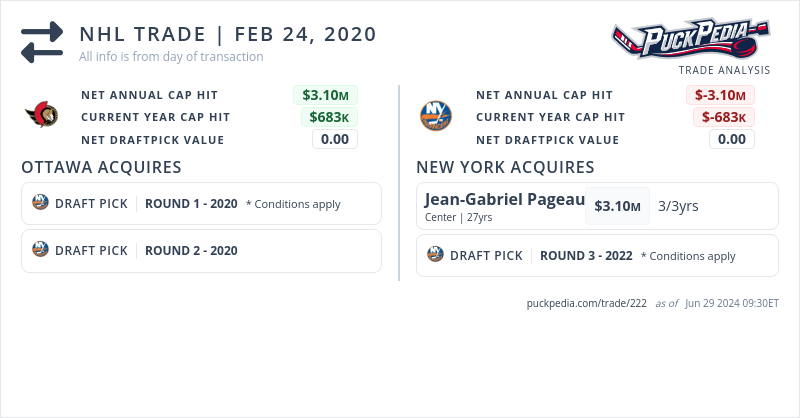
Task: Click the trade swap arrows icon
Action: [x=42, y=42]
